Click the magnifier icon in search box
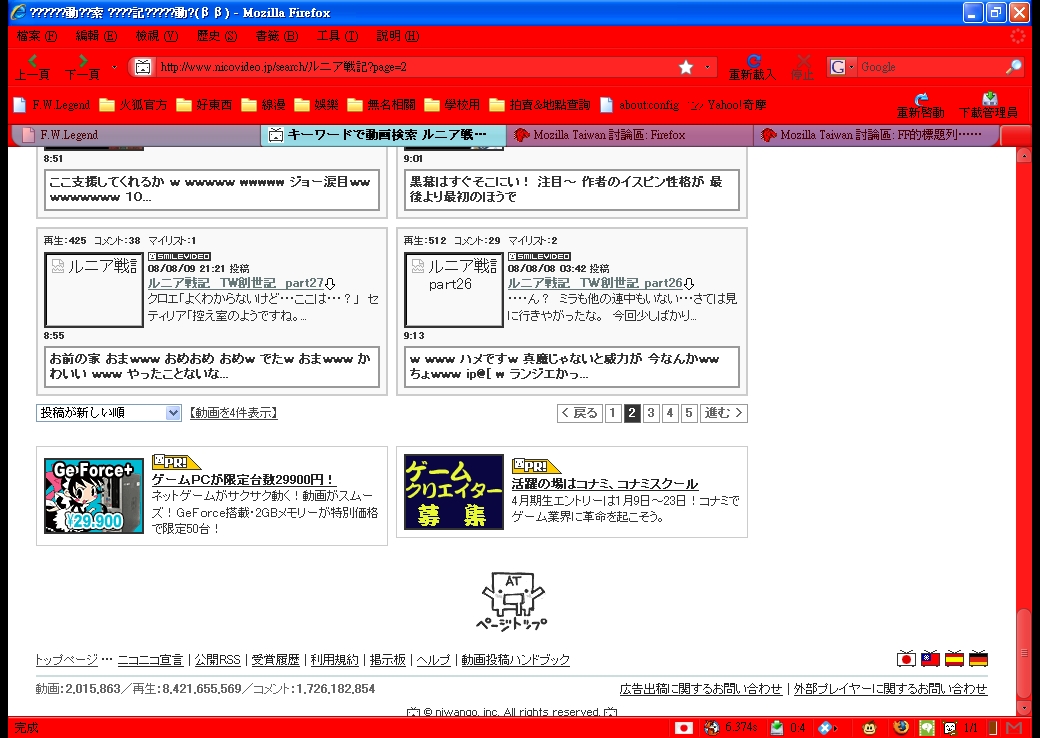1040x738 pixels. point(1013,67)
